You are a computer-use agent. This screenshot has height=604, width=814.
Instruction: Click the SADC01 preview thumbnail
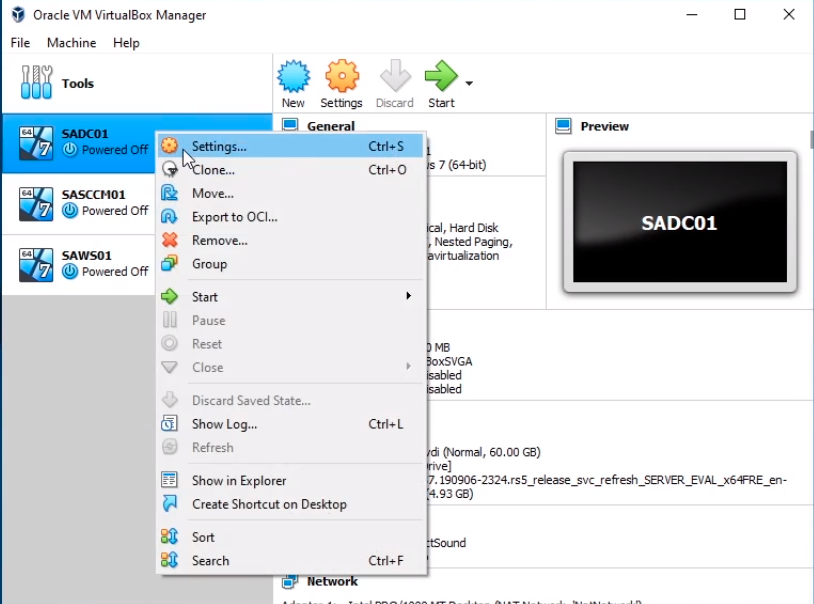coord(679,222)
